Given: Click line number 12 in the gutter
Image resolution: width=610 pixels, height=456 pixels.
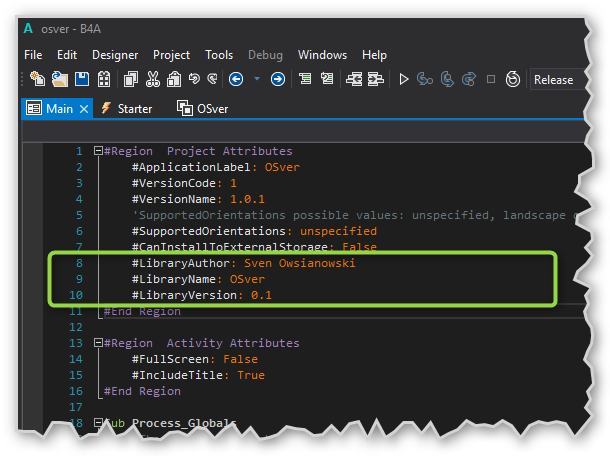Looking at the screenshot, I should 76,327.
